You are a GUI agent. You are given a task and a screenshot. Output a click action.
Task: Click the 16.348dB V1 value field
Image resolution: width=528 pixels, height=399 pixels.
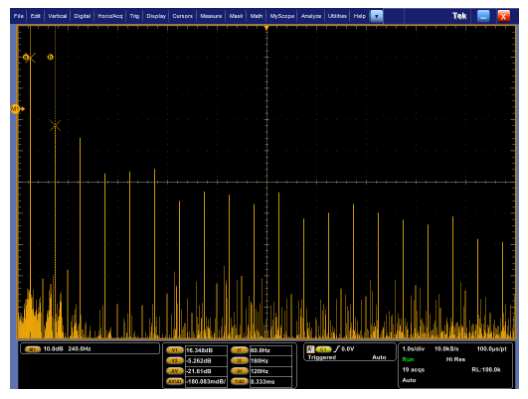click(x=206, y=350)
